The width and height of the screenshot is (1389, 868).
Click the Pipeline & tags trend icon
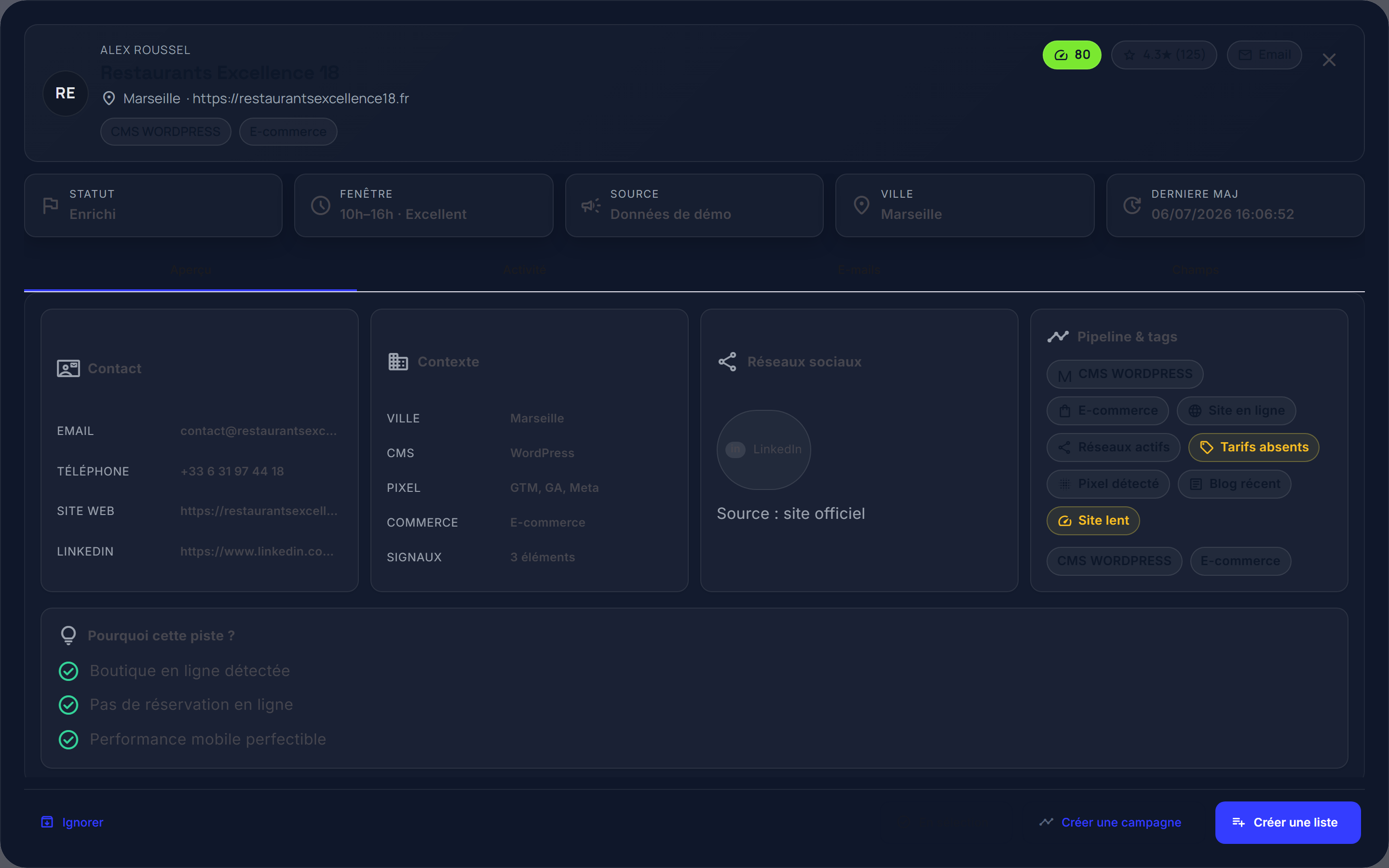click(1058, 337)
